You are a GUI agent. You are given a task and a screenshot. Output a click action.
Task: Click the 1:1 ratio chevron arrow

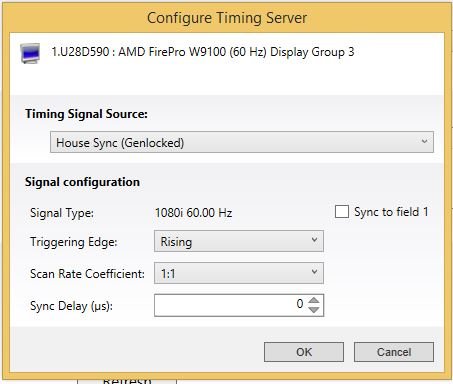coord(314,272)
